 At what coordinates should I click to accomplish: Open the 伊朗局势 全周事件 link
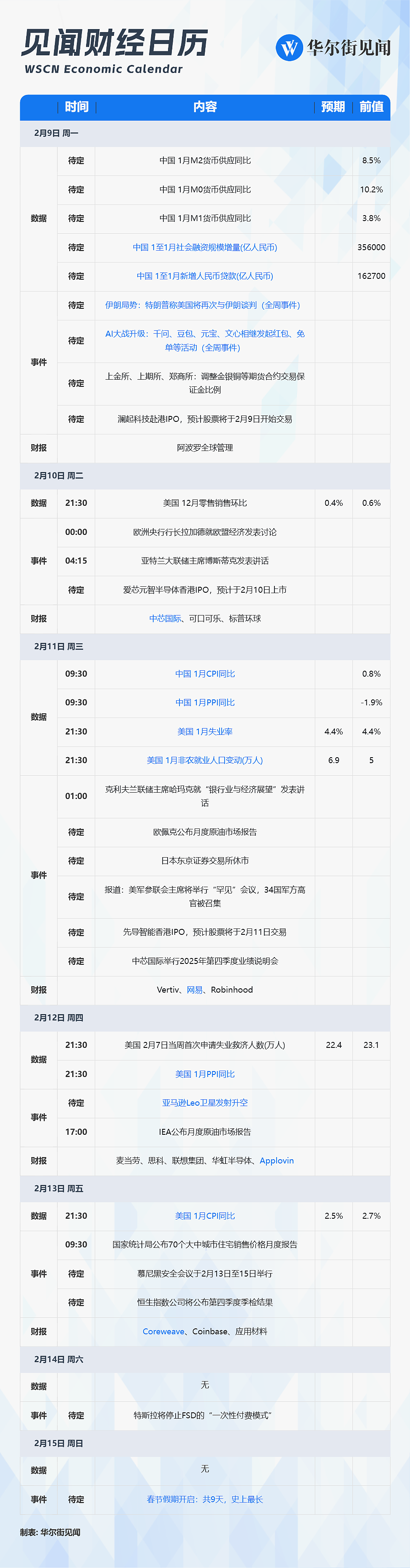point(202,305)
